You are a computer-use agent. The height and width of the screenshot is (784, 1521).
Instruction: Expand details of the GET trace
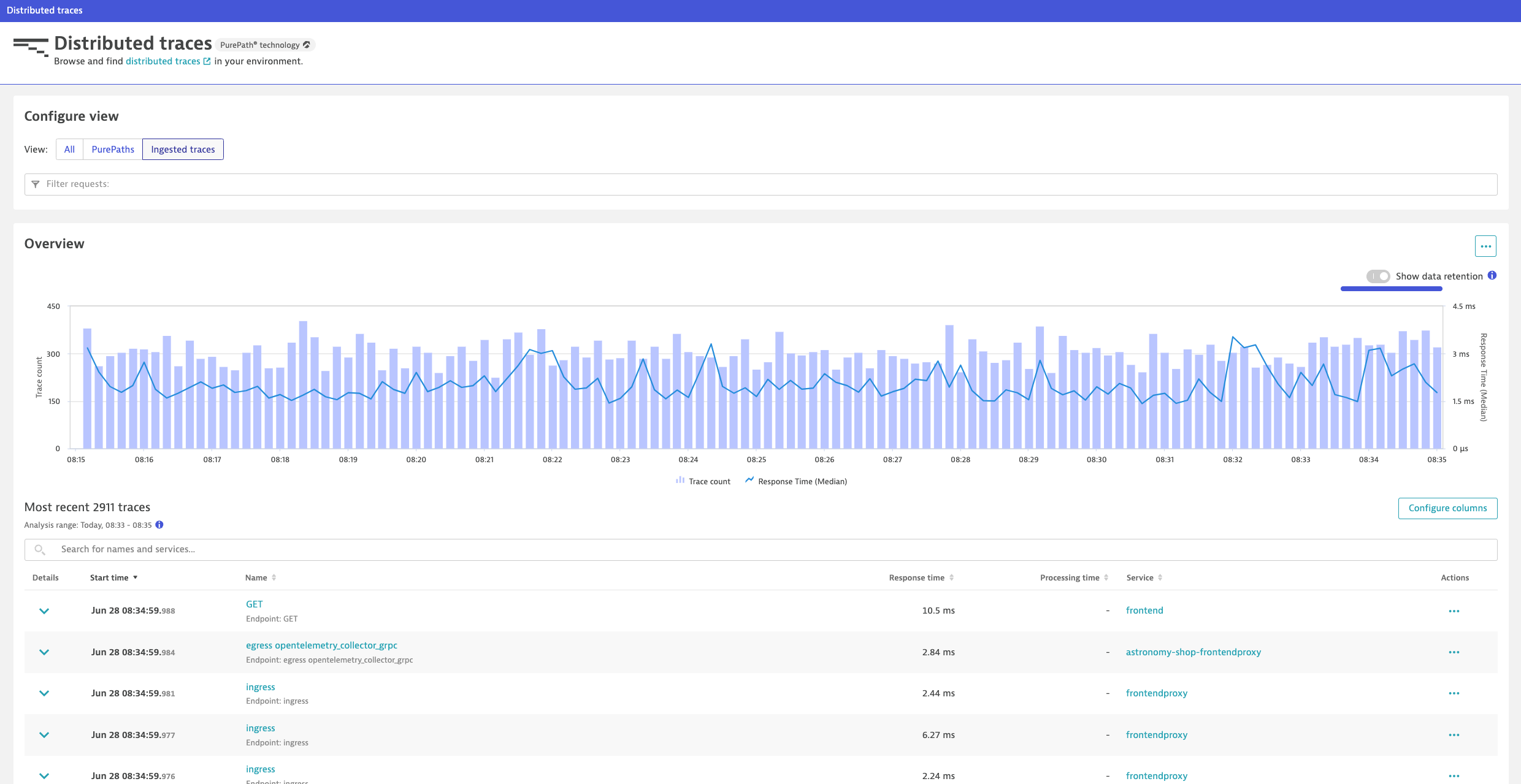click(x=44, y=611)
